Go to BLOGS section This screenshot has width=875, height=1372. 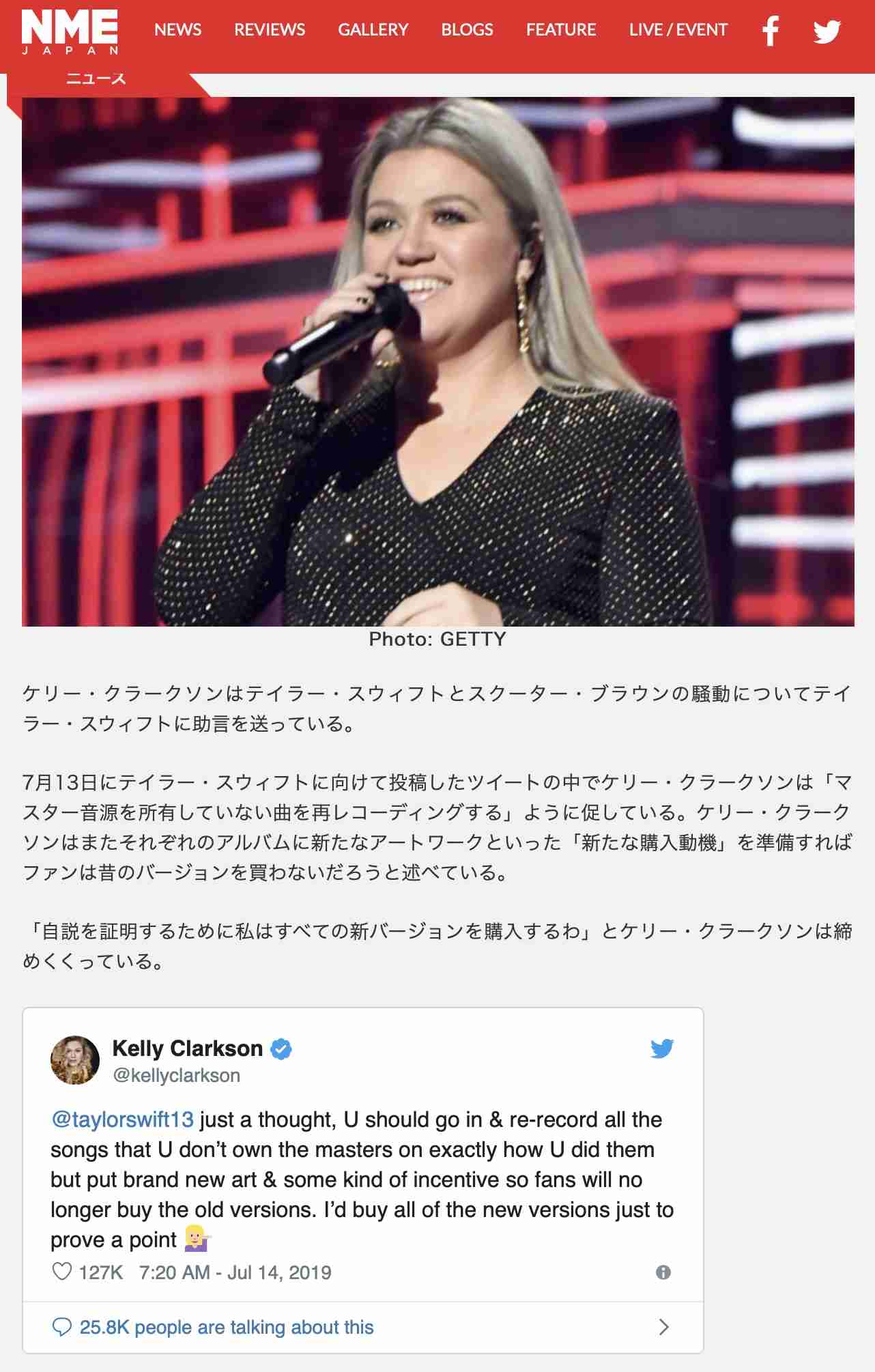point(467,30)
